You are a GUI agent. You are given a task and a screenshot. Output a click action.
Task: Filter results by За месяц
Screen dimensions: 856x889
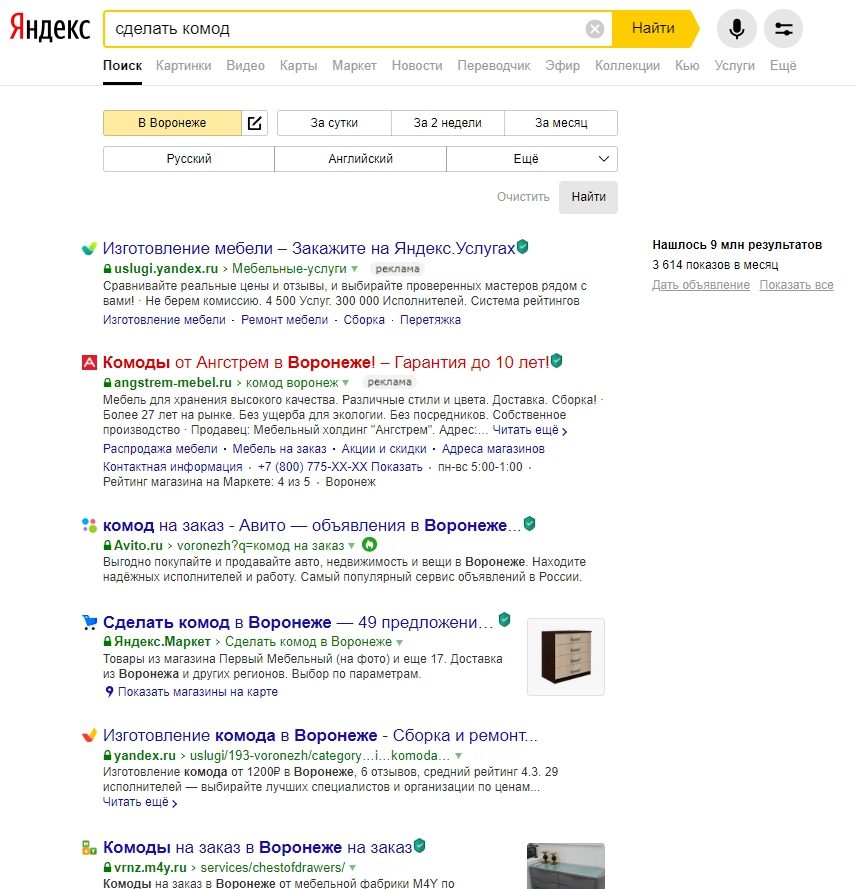coord(561,123)
